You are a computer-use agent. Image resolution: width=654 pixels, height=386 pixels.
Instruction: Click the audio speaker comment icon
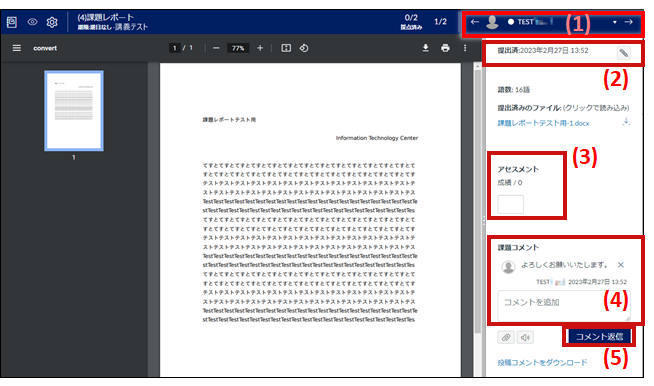(x=525, y=337)
